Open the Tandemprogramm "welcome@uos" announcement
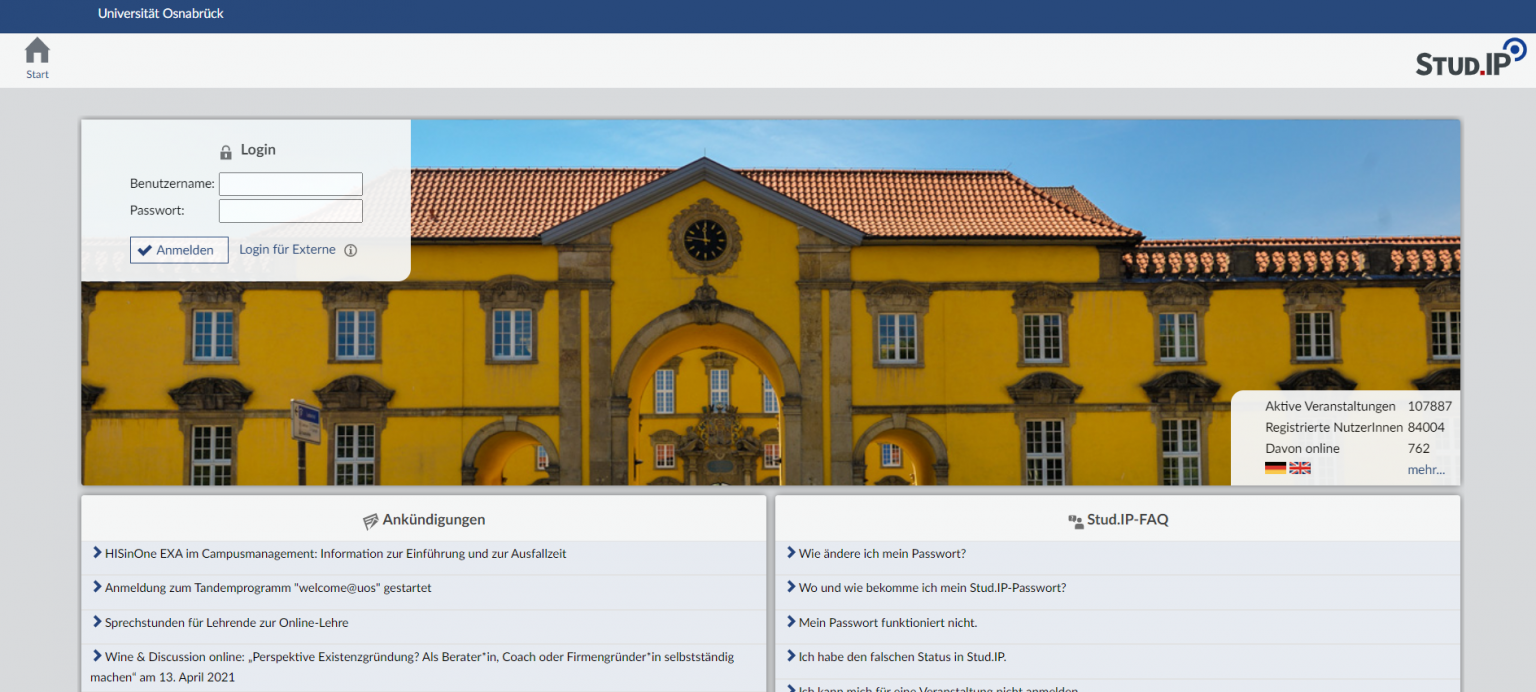The height and width of the screenshot is (692, 1536). (270, 588)
